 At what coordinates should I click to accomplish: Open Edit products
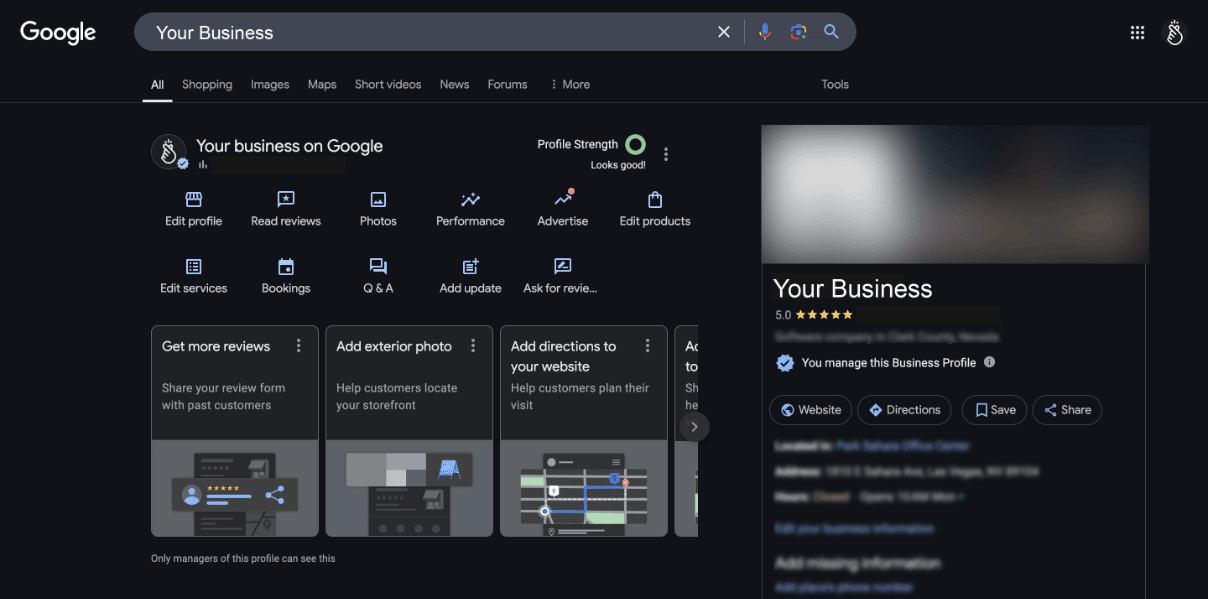click(655, 209)
